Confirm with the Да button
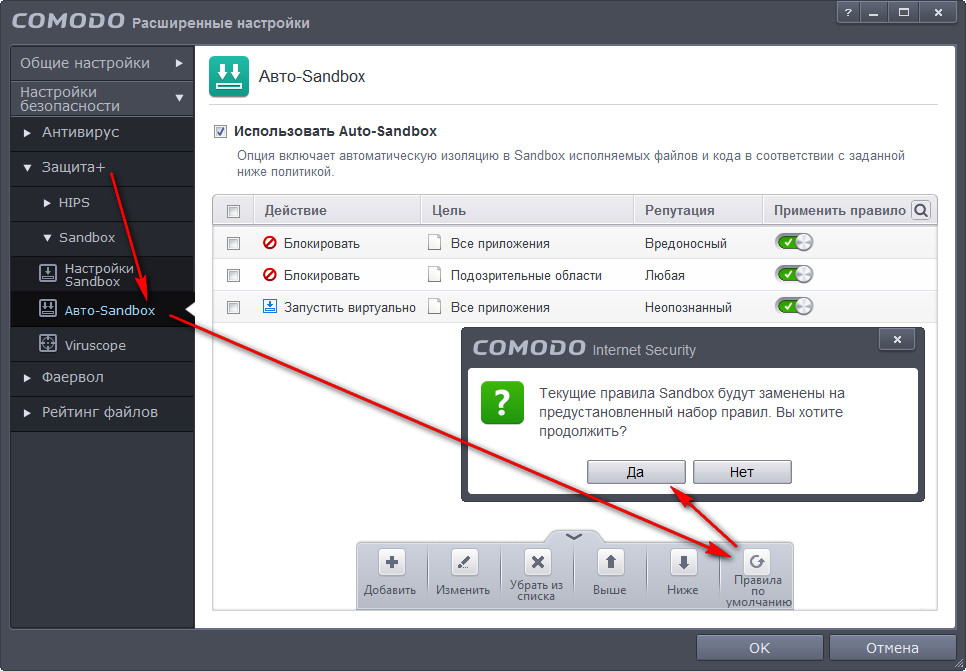Screen dimensions: 966x671 (636, 472)
